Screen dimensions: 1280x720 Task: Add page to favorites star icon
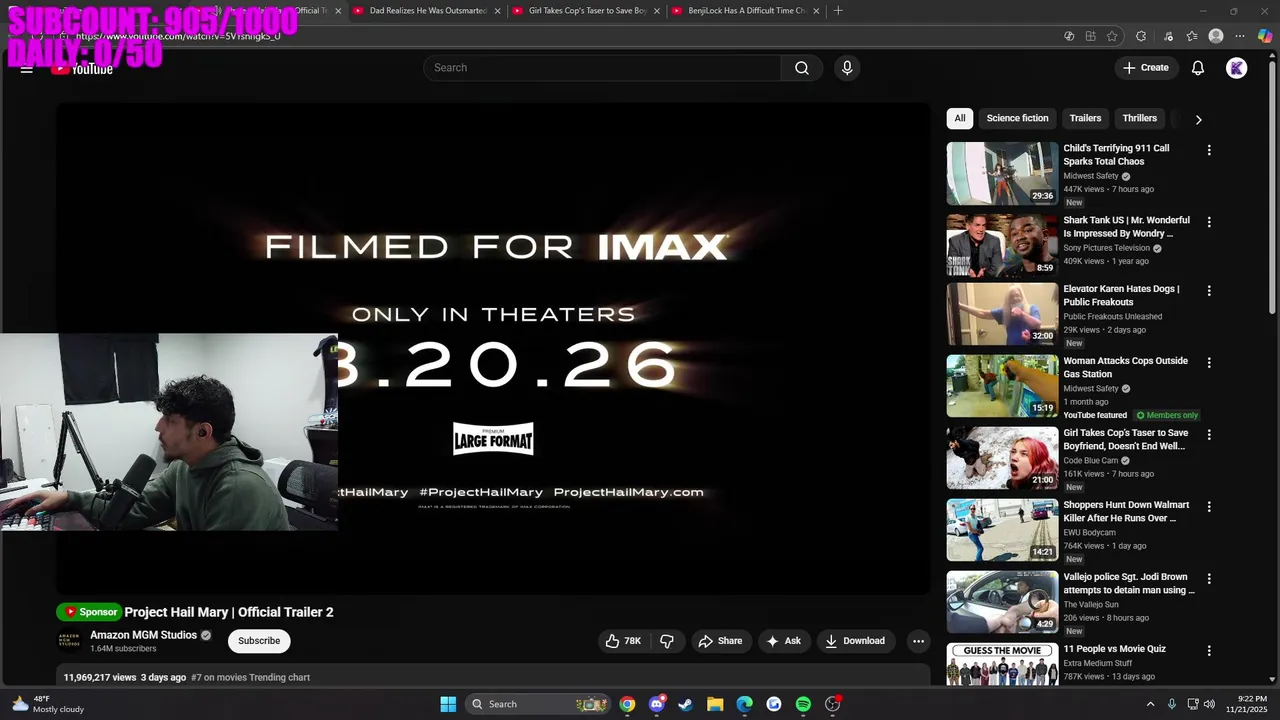(1112, 36)
